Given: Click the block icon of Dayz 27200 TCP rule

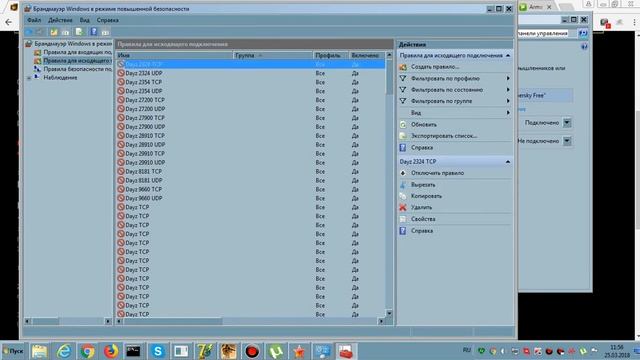Looking at the screenshot, I should tap(121, 100).
